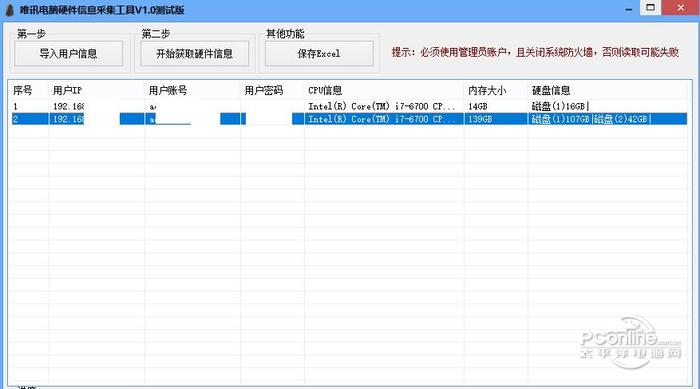Click the IP address cell in row 2
Viewport: 700px width, 389px height.
click(68, 119)
